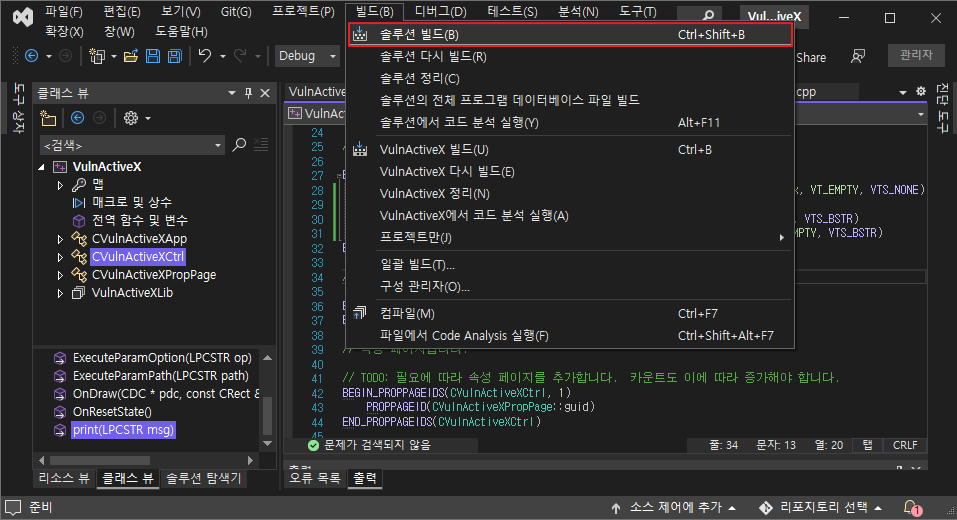Close the Class View panel
This screenshot has width=957, height=520.
265,93
